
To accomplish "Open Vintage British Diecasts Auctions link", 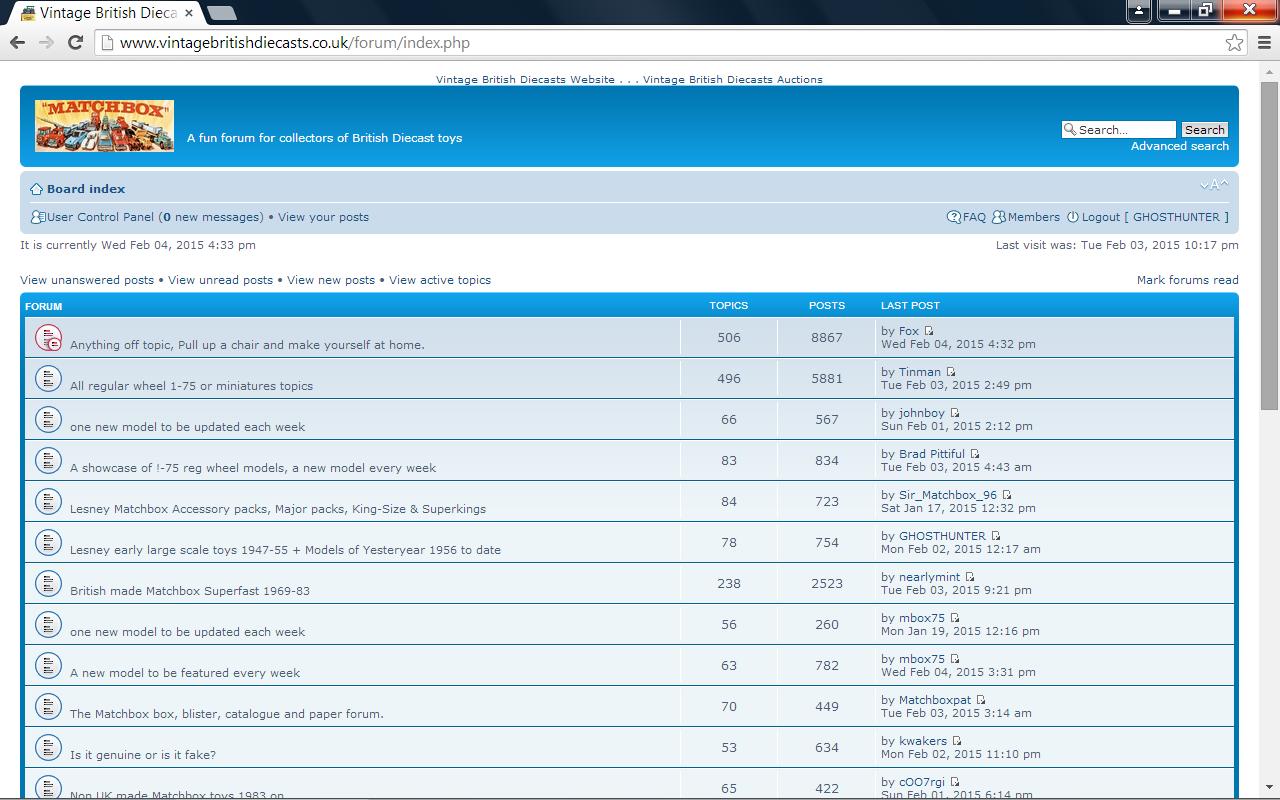I will [x=733, y=79].
